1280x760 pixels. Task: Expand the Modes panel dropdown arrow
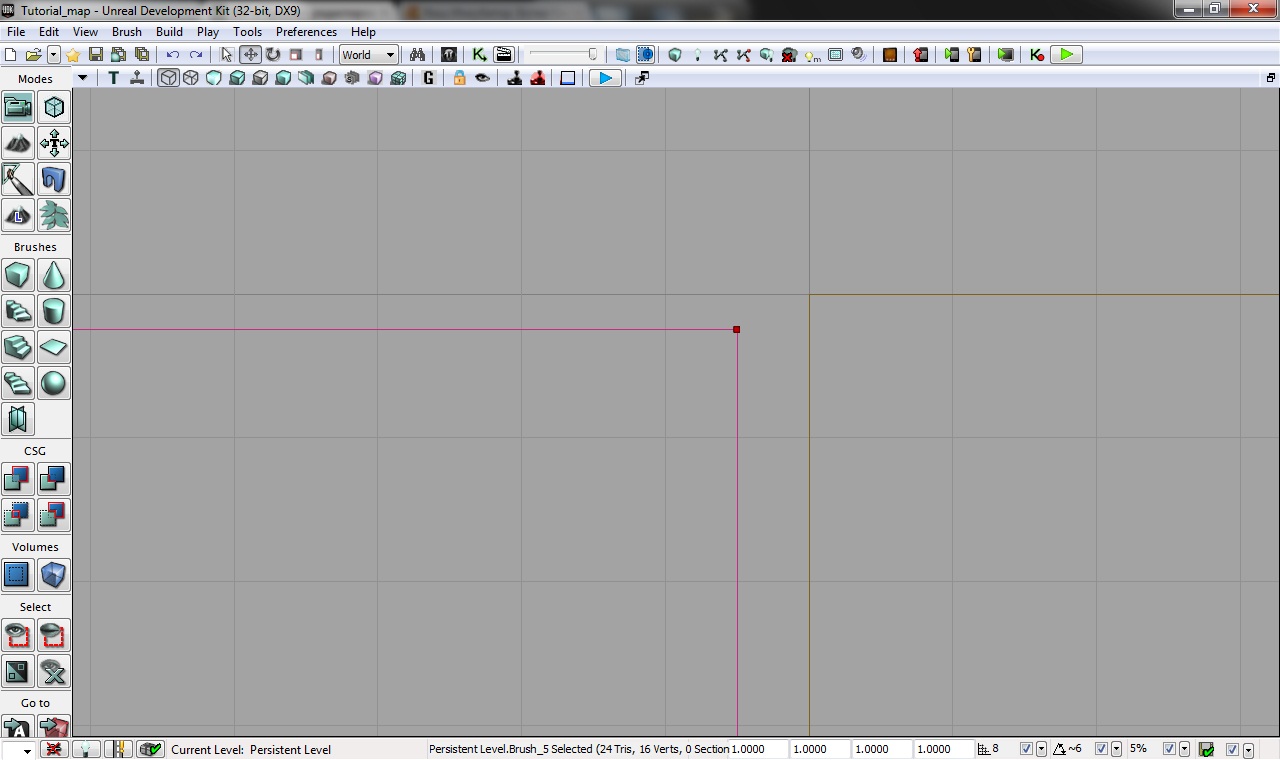pos(82,78)
